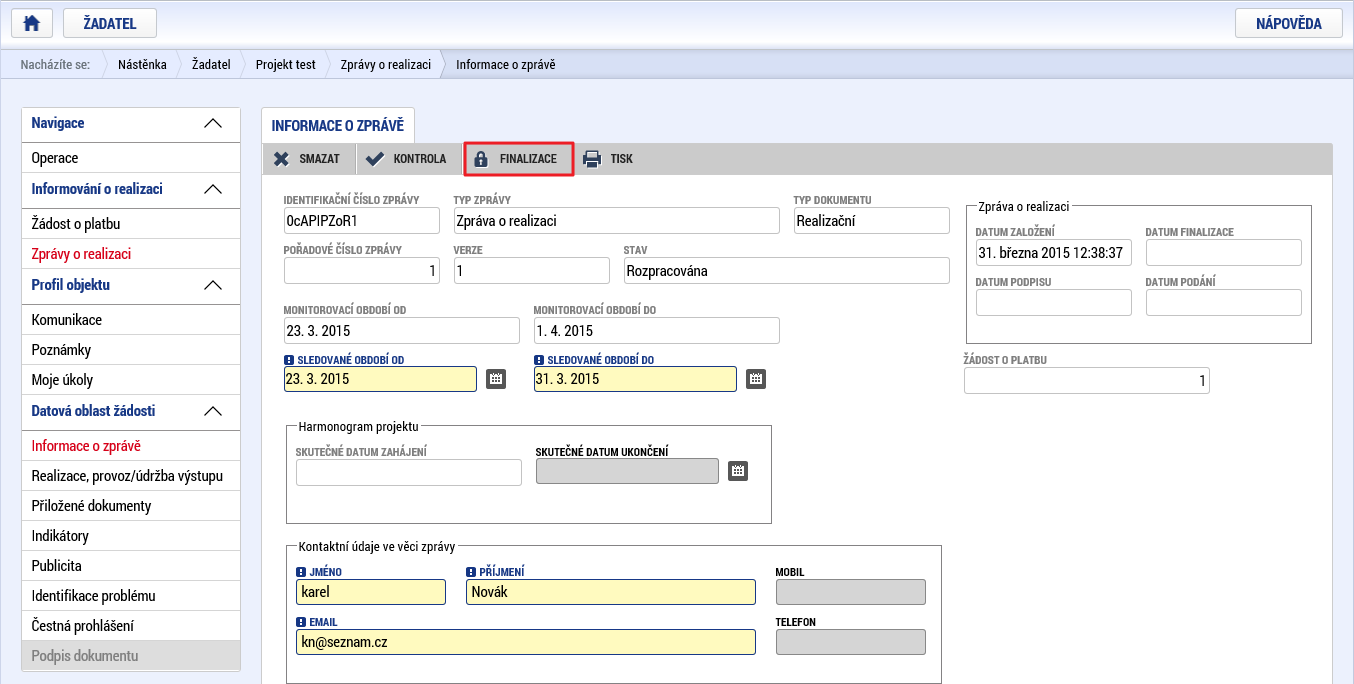1354x684 pixels.
Task: Open the calendar for Sledované období do
Action: [x=756, y=379]
